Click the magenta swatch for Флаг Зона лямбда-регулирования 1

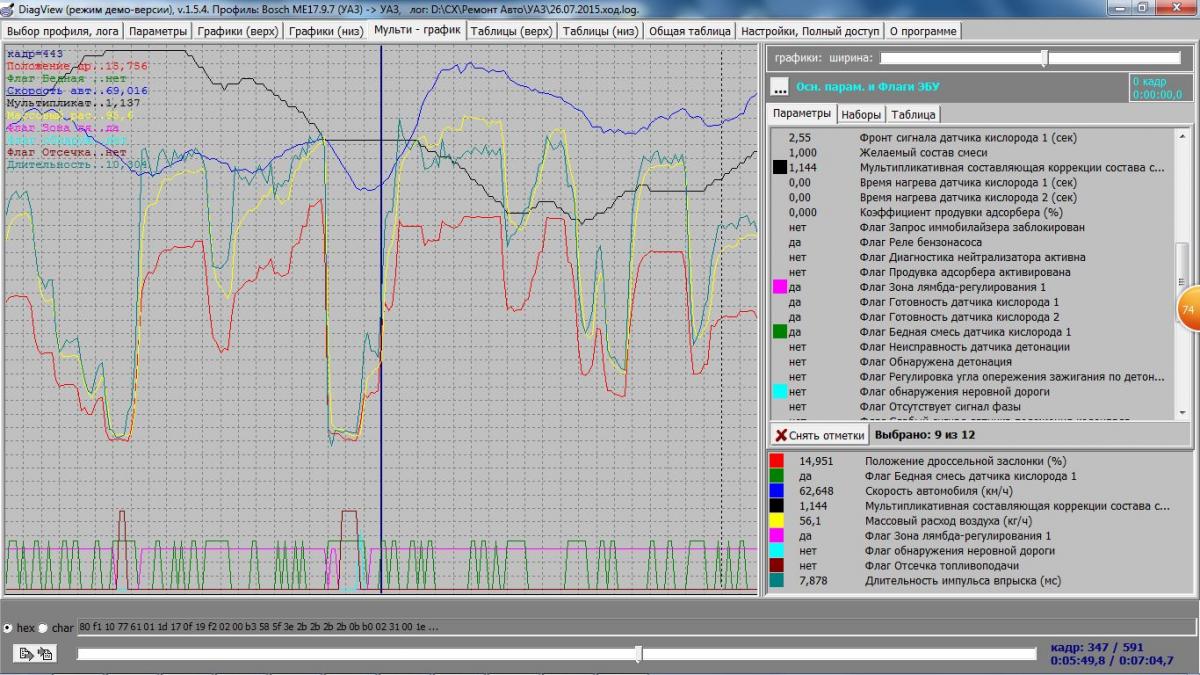click(777, 536)
